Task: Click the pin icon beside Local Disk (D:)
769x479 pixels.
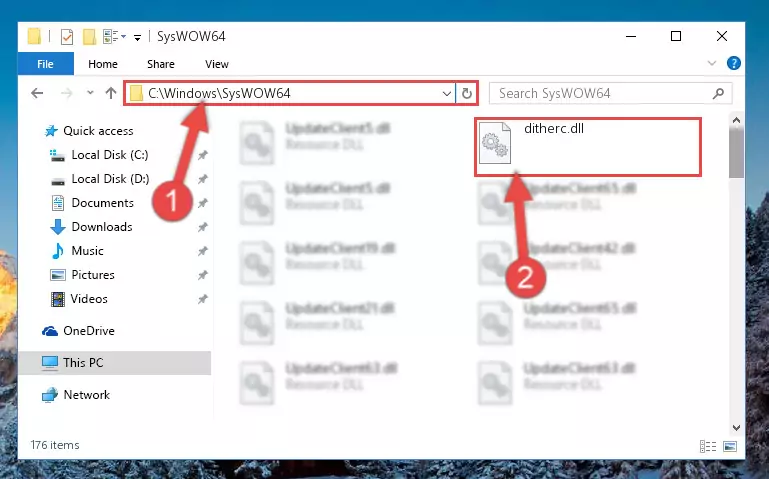Action: click(203, 179)
